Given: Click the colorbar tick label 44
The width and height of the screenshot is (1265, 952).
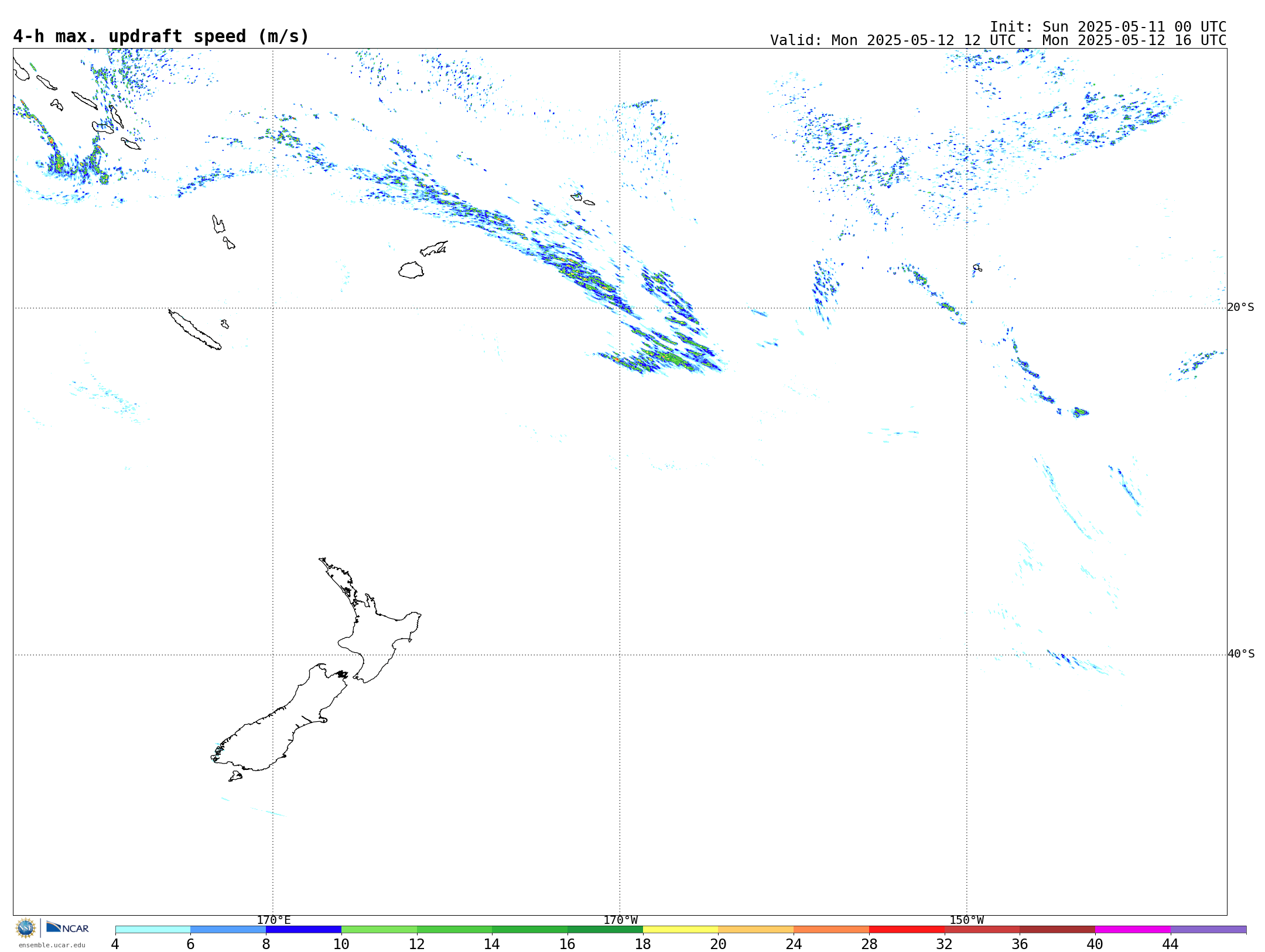Looking at the screenshot, I should [1171, 944].
